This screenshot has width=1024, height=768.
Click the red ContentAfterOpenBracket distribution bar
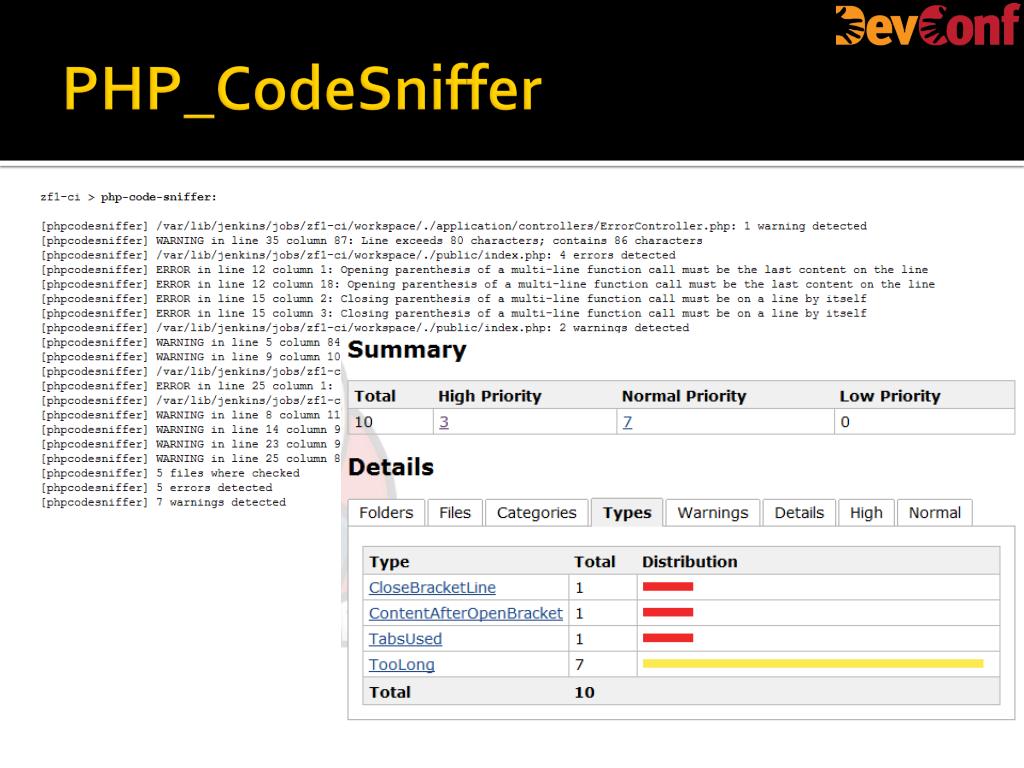pyautogui.click(x=667, y=613)
